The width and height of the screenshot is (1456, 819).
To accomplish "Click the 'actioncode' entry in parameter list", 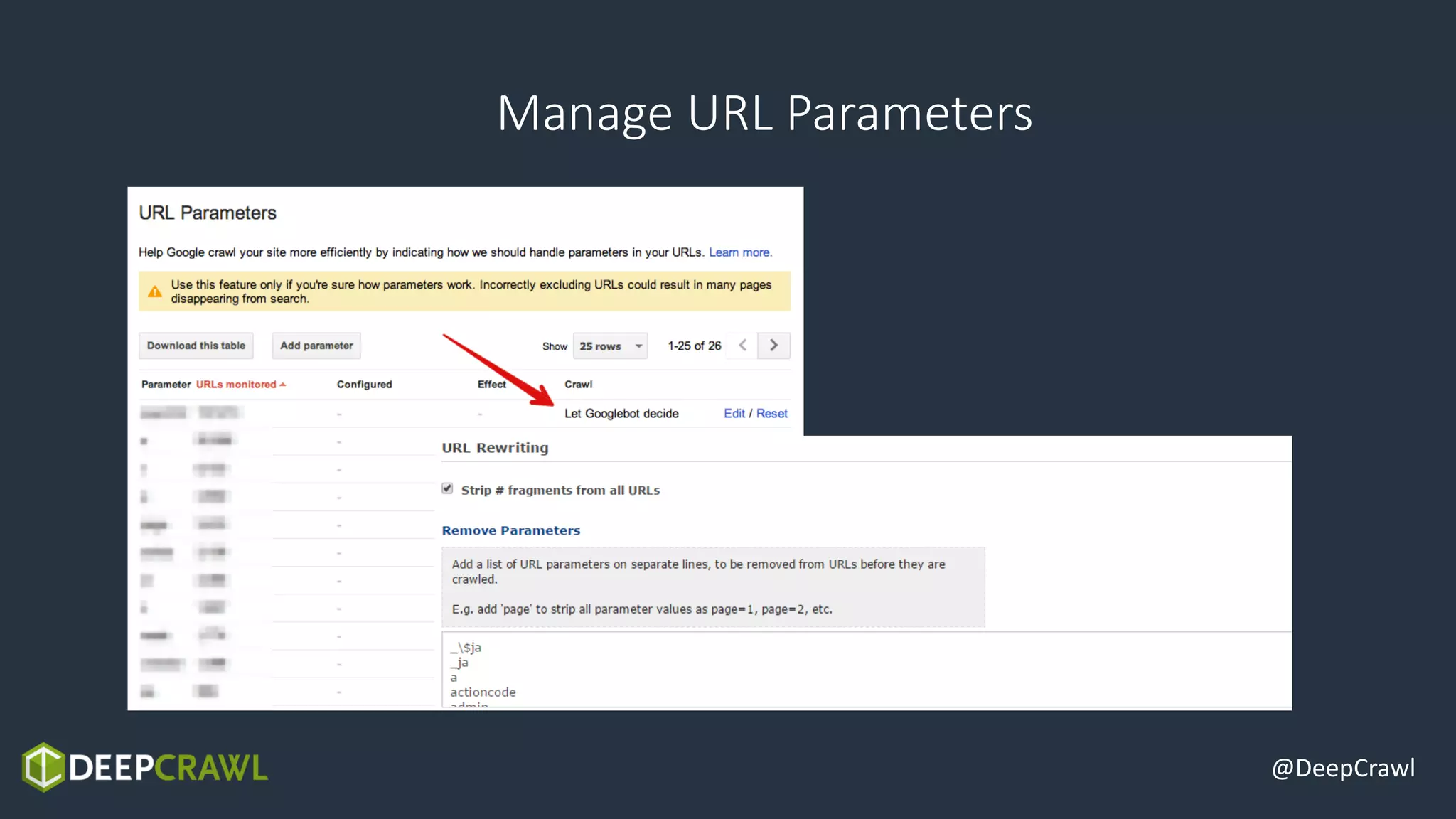I will point(483,692).
